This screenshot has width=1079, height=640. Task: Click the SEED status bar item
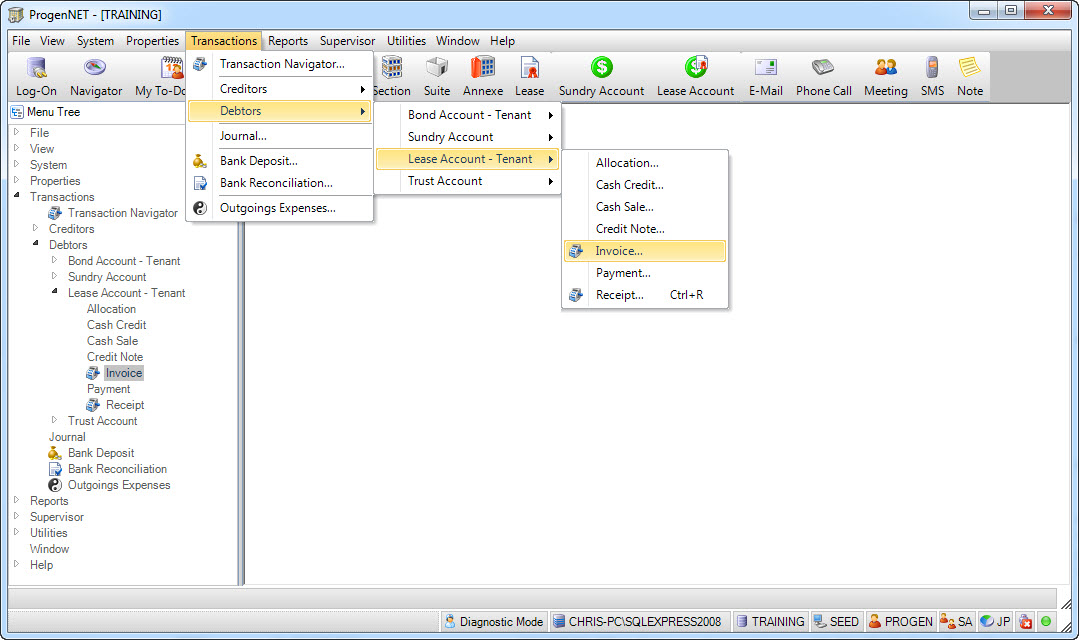[x=836, y=621]
